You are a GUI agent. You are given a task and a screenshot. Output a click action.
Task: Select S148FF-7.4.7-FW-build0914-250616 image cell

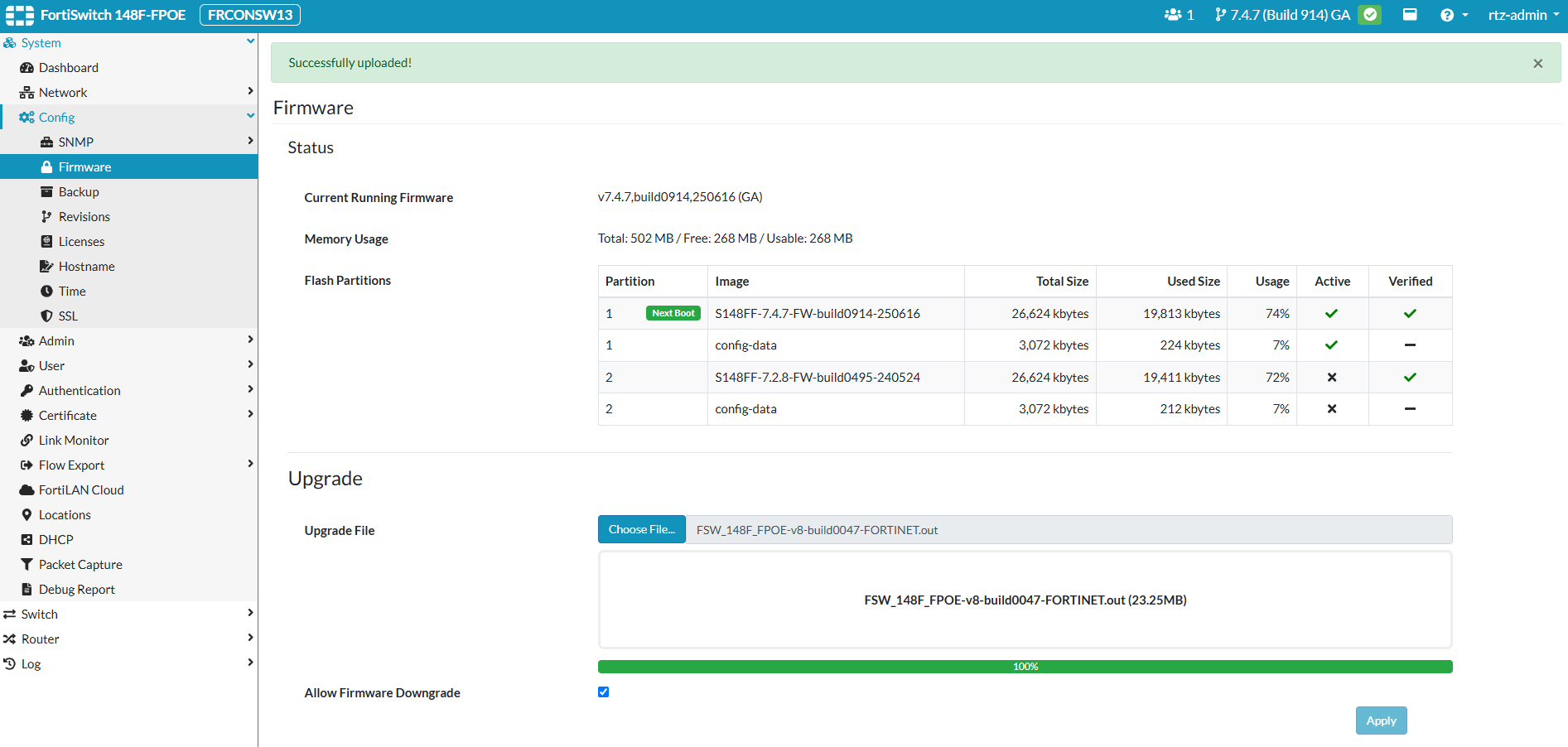tap(836, 313)
